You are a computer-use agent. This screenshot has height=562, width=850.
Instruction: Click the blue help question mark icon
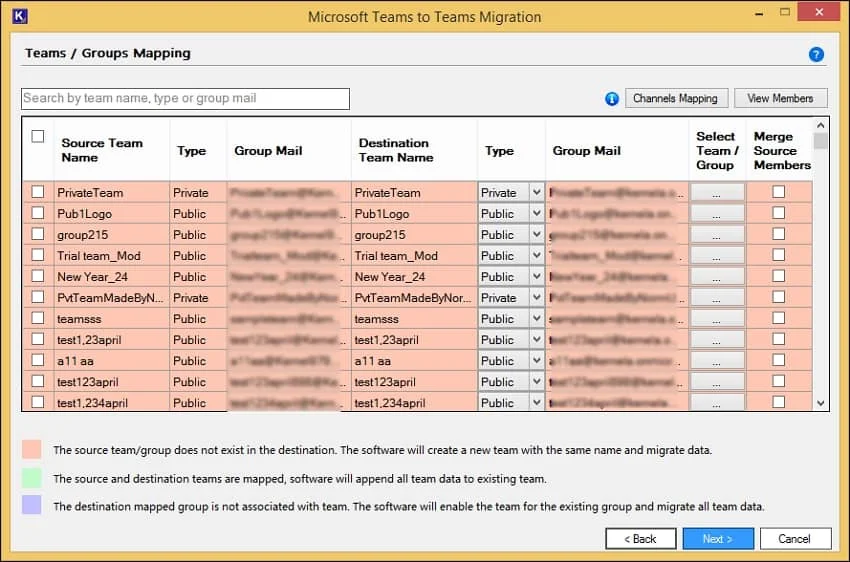(816, 54)
